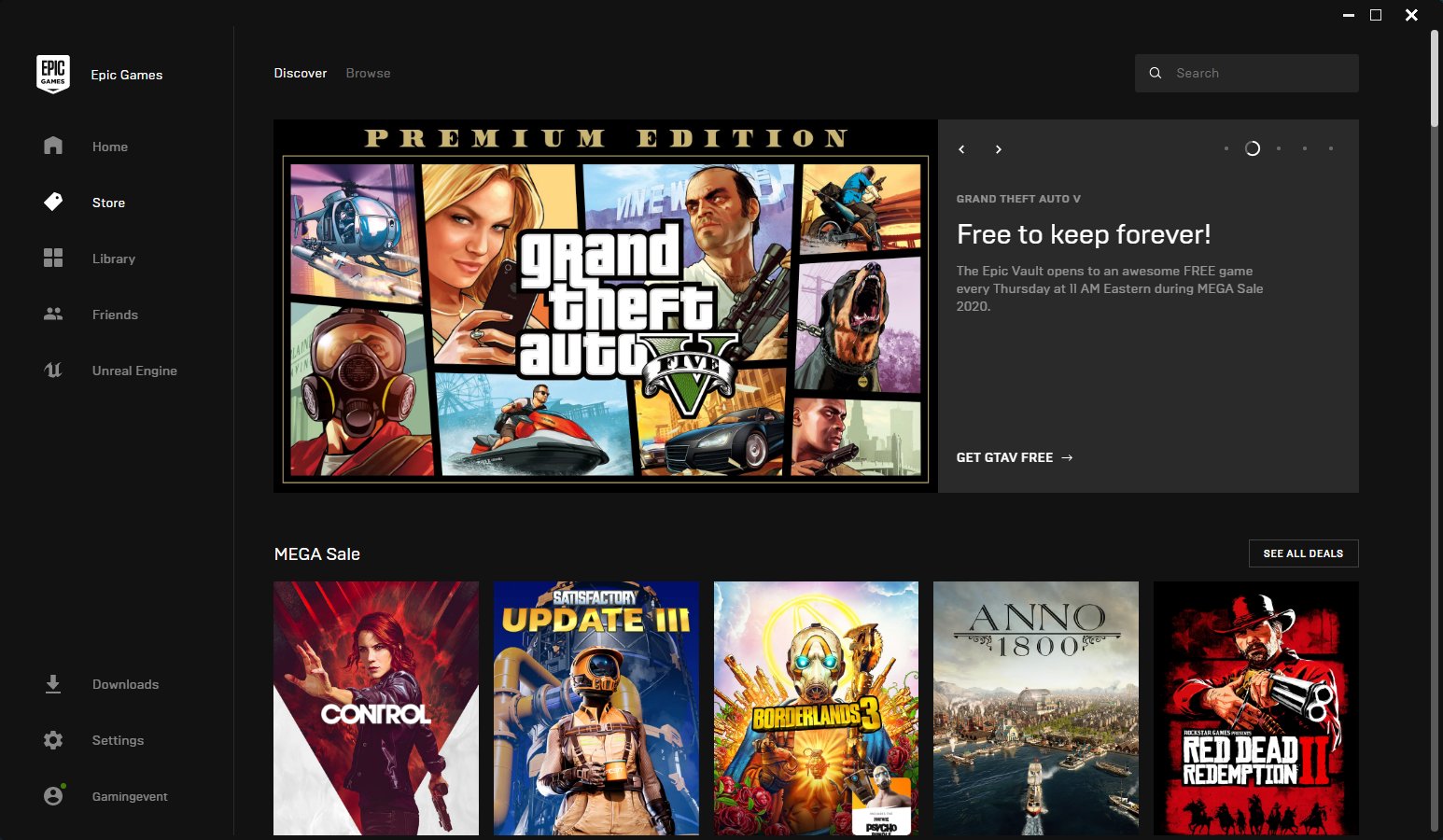
Task: Open the Anno 1800 game cover
Action: click(1036, 708)
